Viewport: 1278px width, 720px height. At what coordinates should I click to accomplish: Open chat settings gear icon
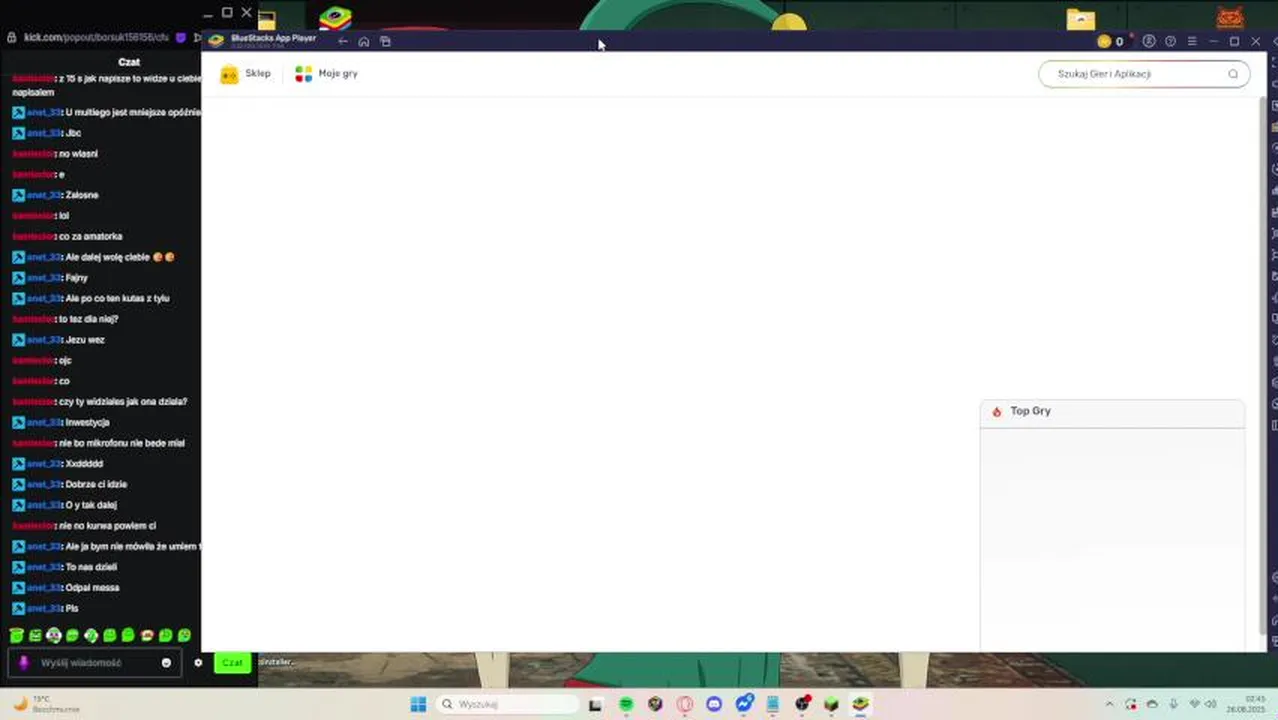point(198,663)
